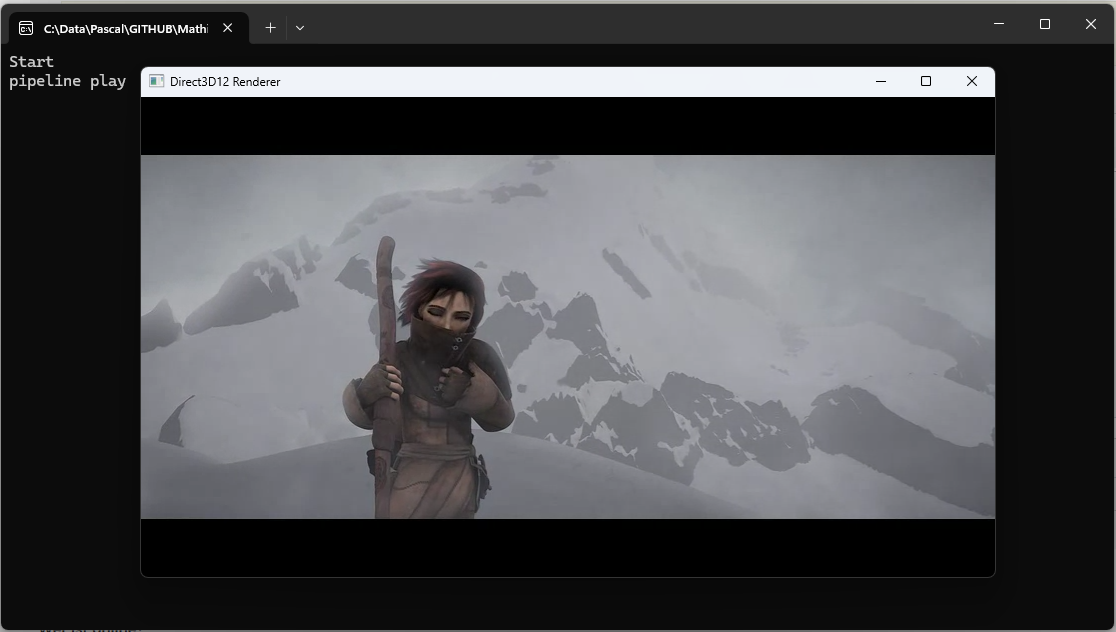Close the C:\Data\Pascal terminal tab

coord(227,28)
